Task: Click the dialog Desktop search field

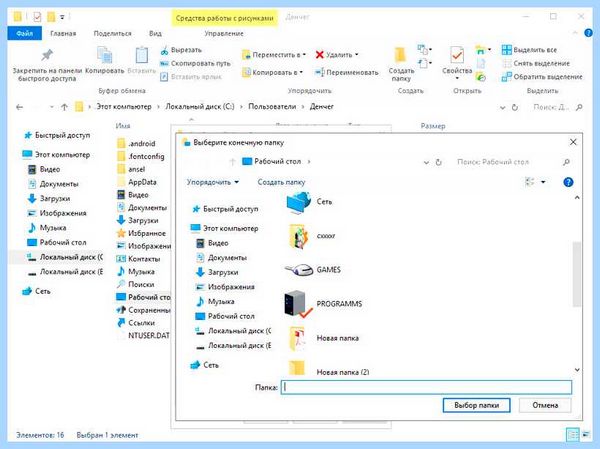Action: (x=513, y=162)
